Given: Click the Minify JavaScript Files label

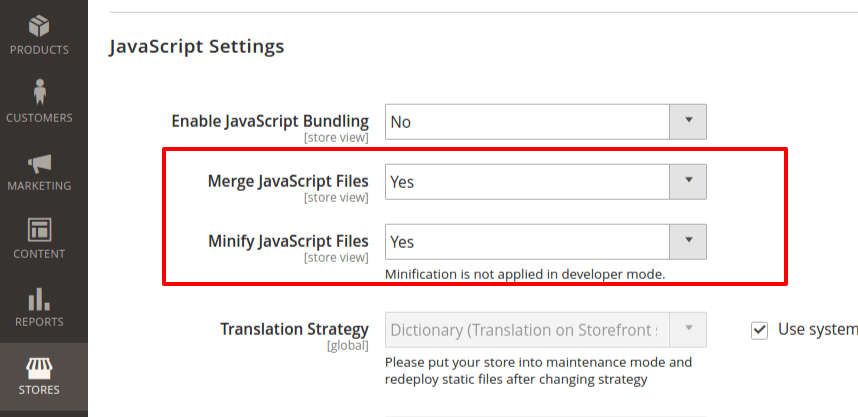Looking at the screenshot, I should pyautogui.click(x=288, y=241).
